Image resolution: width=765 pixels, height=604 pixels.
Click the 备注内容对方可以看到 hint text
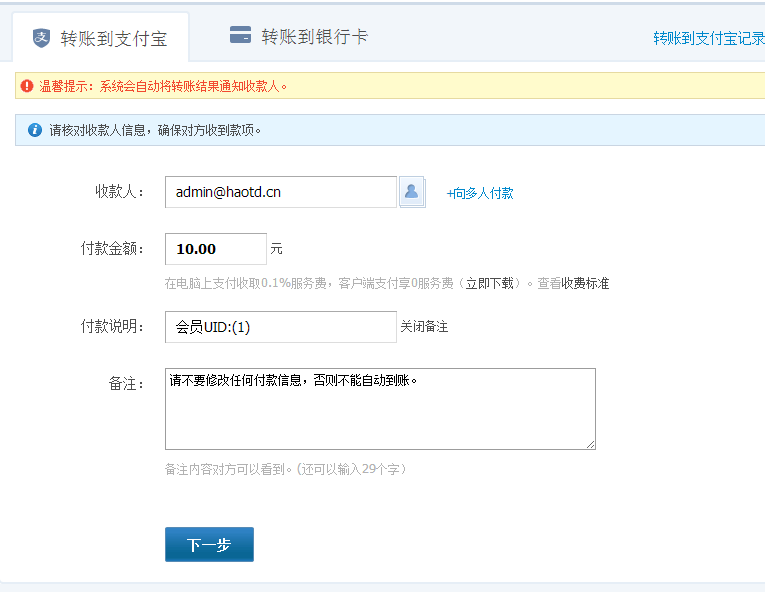286,469
